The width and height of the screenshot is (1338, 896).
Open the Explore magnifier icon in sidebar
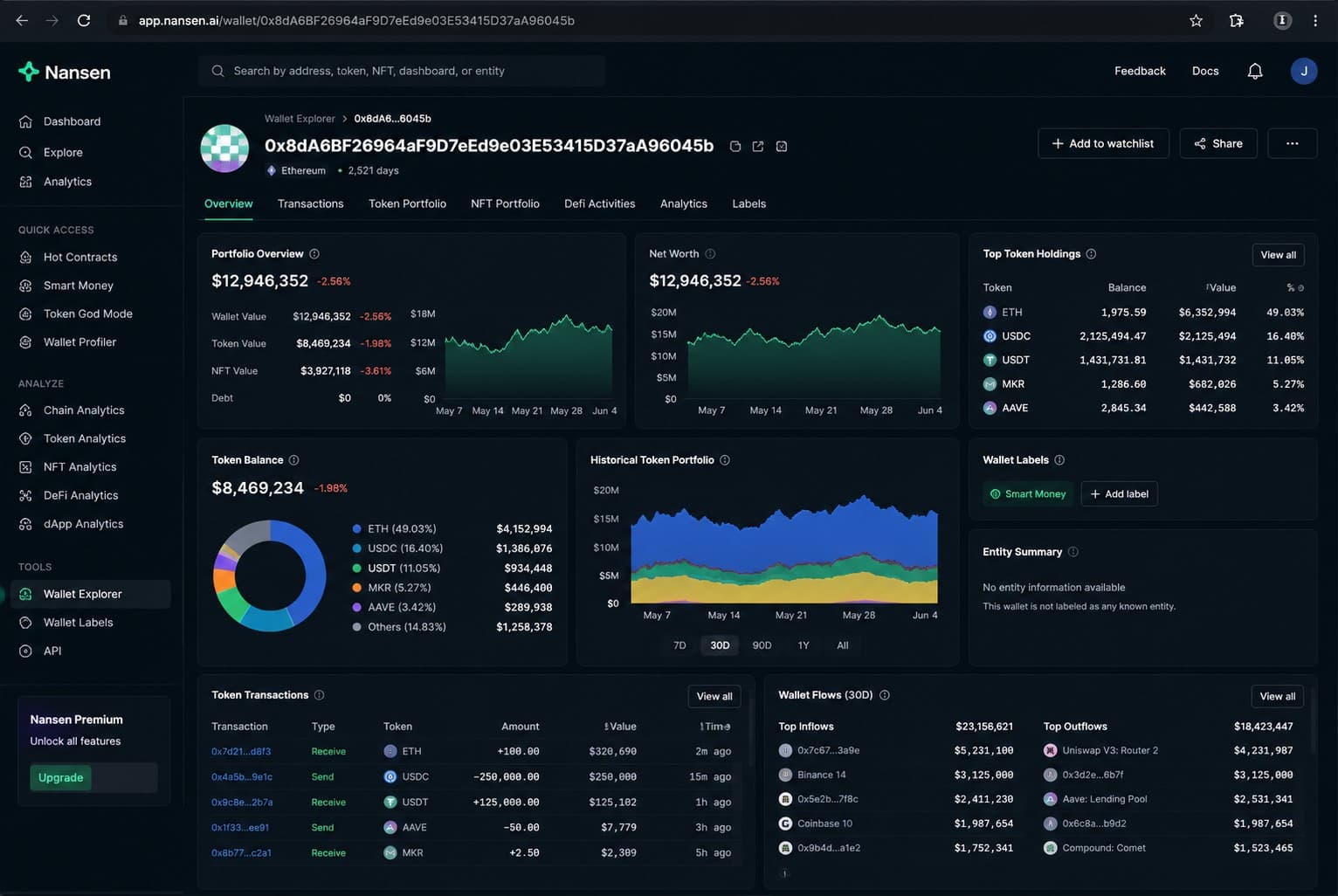25,152
